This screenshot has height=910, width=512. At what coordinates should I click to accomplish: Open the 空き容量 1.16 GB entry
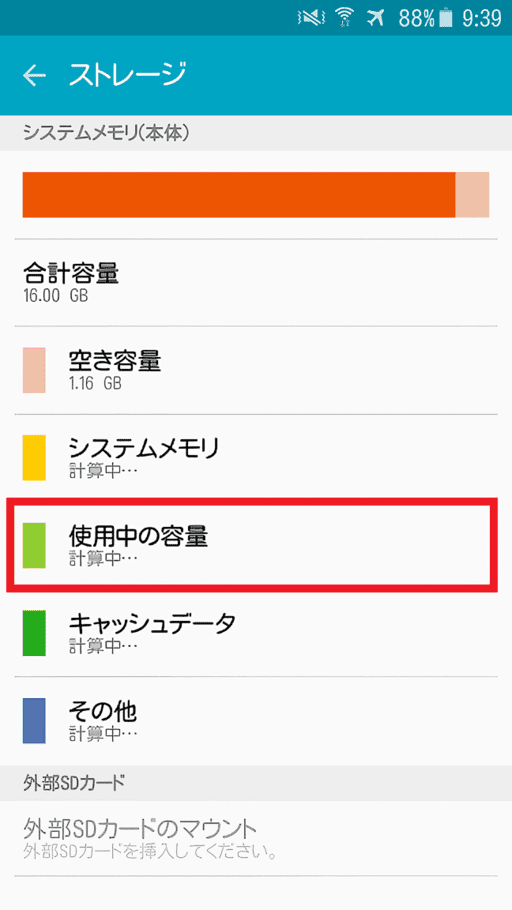coord(256,370)
